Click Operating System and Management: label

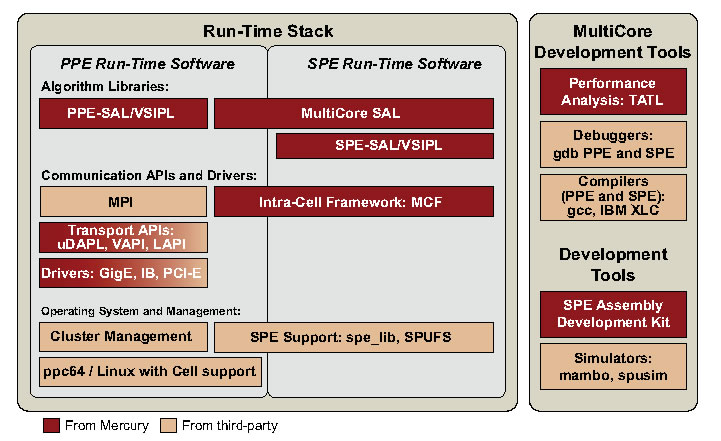pos(141,311)
